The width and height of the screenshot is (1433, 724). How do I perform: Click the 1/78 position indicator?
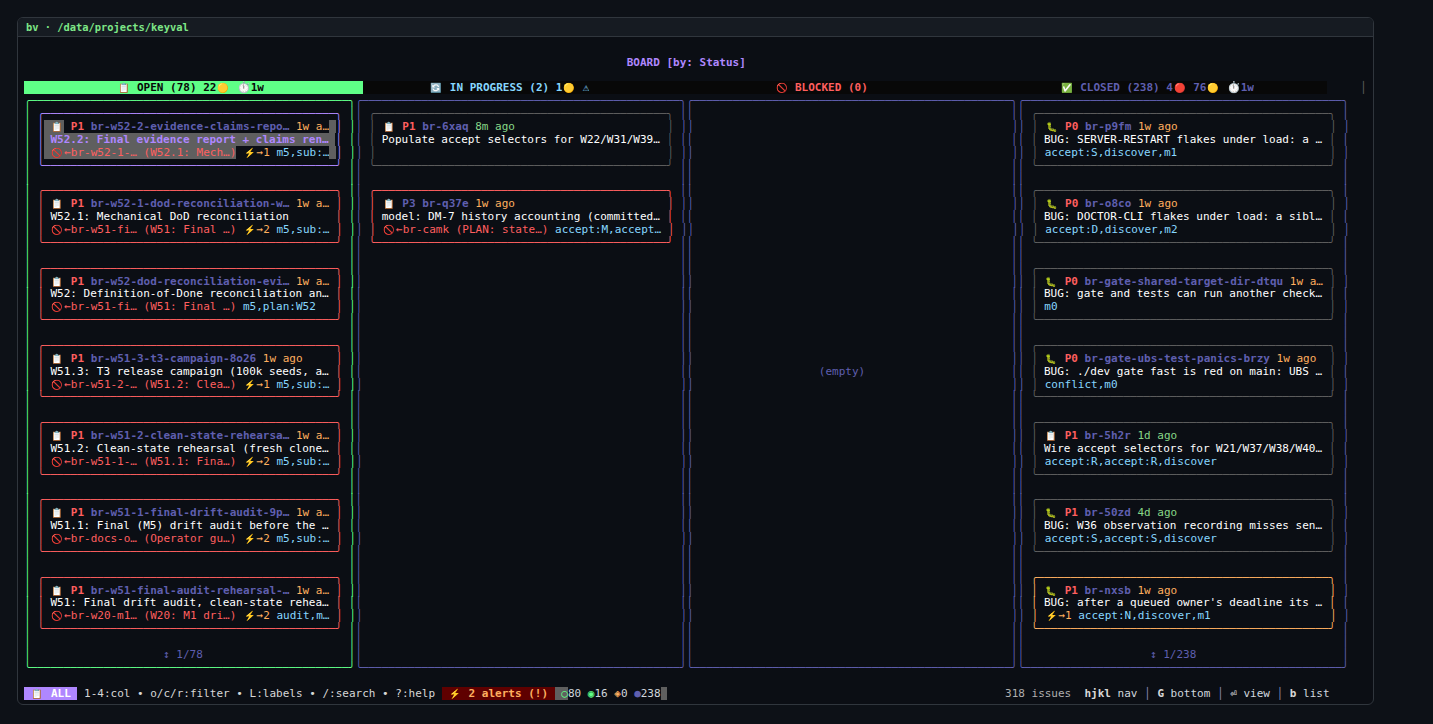pyautogui.click(x=183, y=655)
